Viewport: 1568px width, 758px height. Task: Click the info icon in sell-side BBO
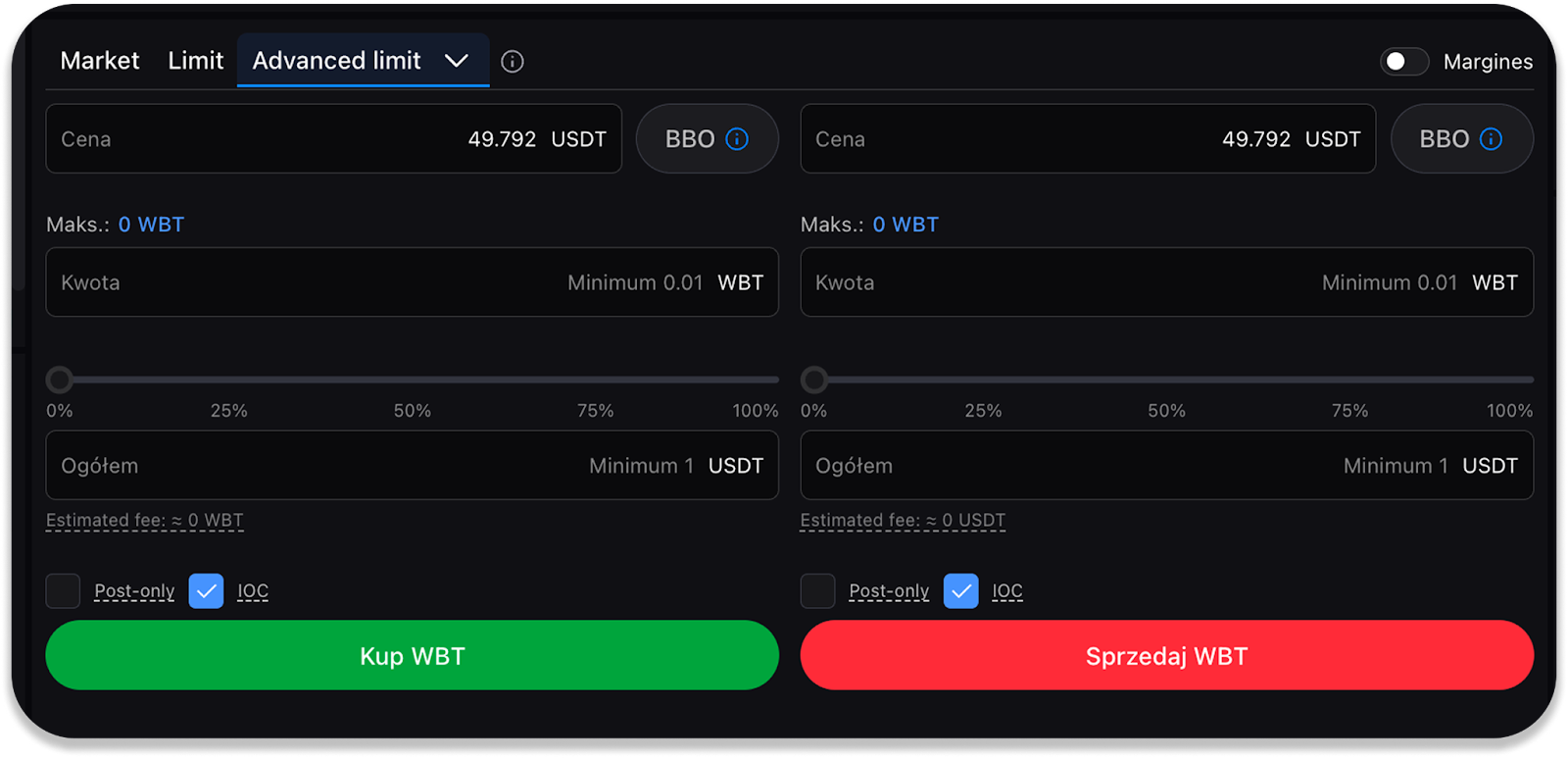point(1491,139)
